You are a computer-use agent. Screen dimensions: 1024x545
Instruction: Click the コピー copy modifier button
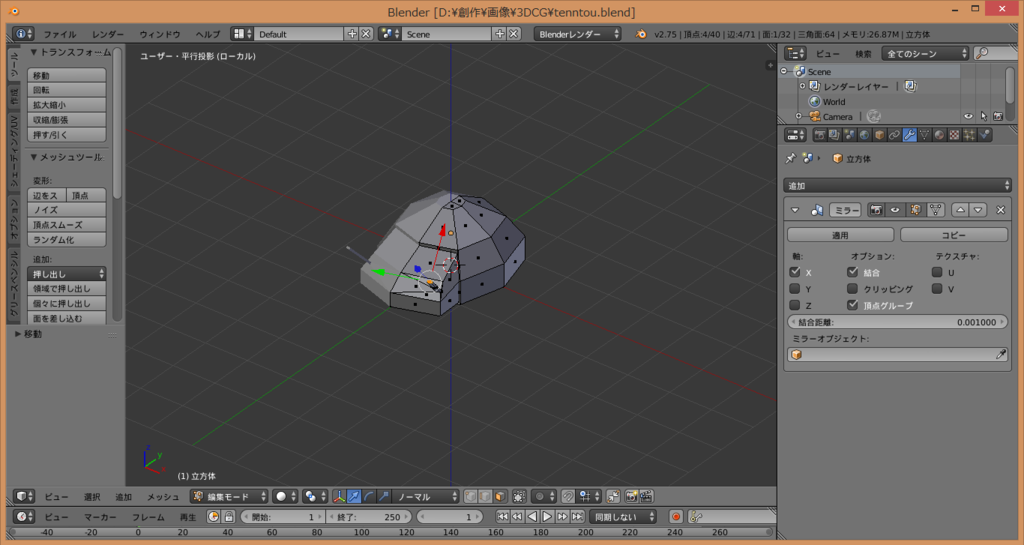953,235
